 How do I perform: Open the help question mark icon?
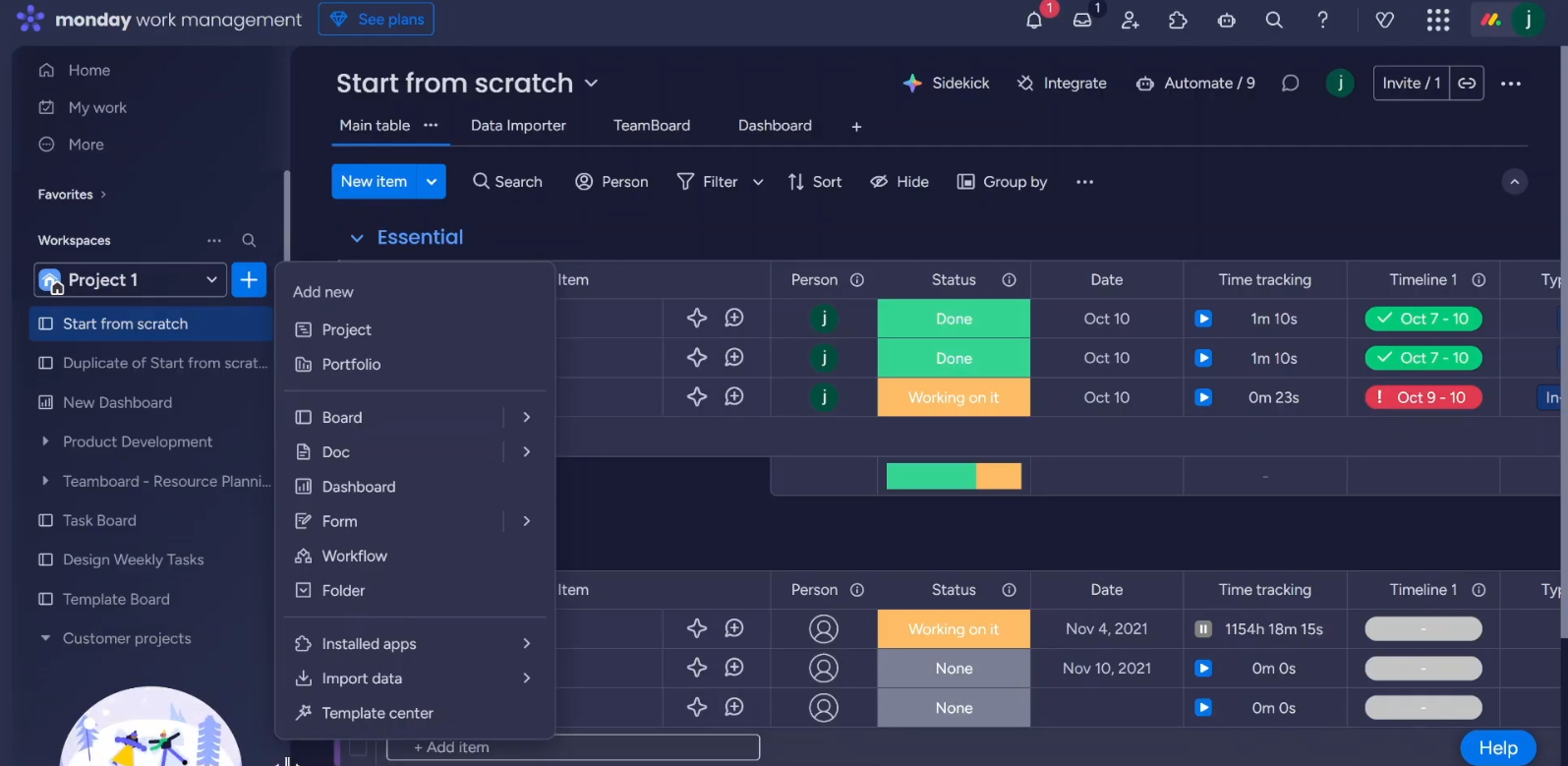(1322, 20)
